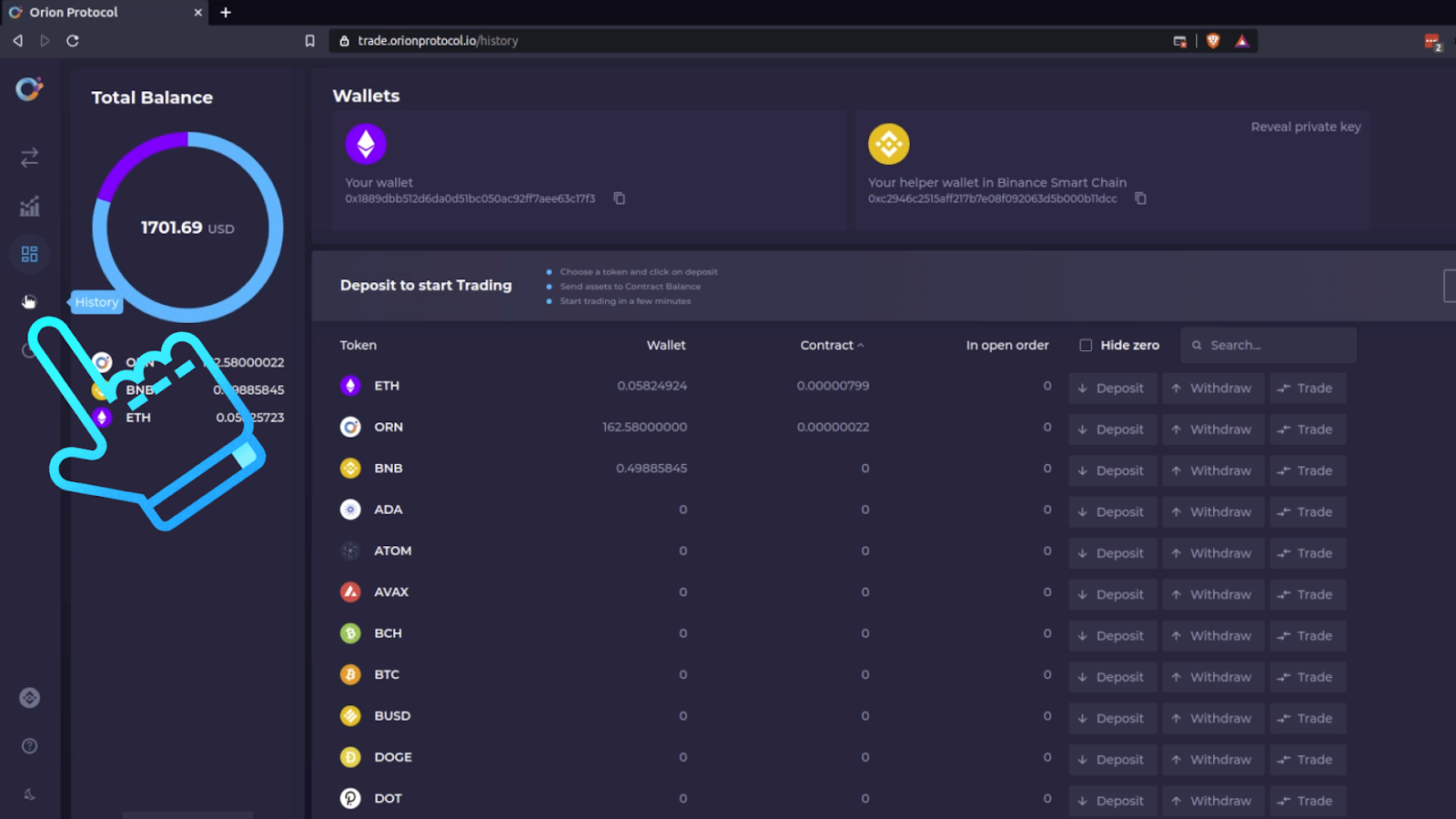The width and height of the screenshot is (1456, 819).
Task: Open the Brave Rewards triangle icon
Action: point(1242,41)
